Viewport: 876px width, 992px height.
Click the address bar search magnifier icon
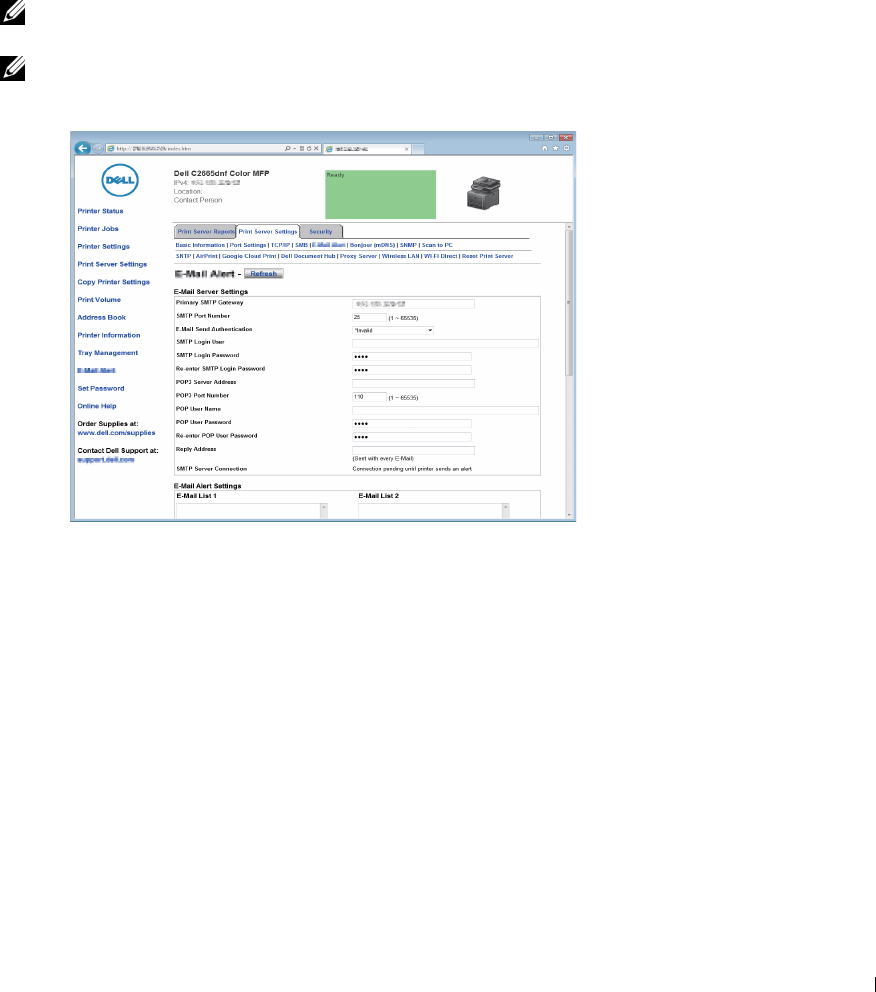click(x=288, y=149)
